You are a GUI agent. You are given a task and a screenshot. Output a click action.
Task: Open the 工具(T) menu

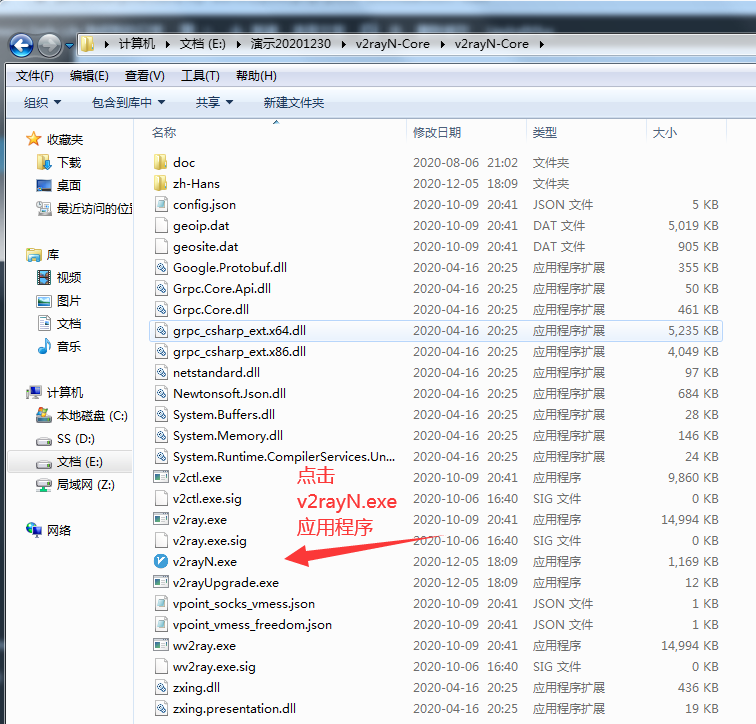200,76
